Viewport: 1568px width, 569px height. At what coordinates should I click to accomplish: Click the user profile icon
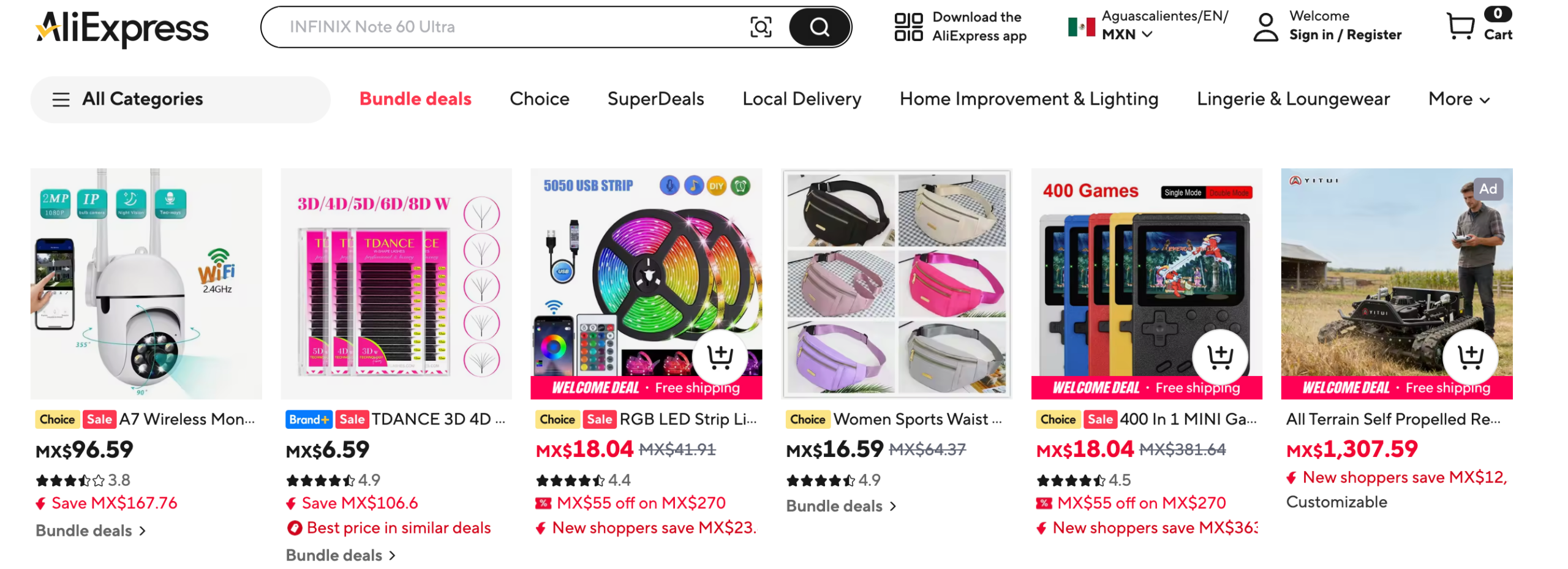pos(1265,27)
